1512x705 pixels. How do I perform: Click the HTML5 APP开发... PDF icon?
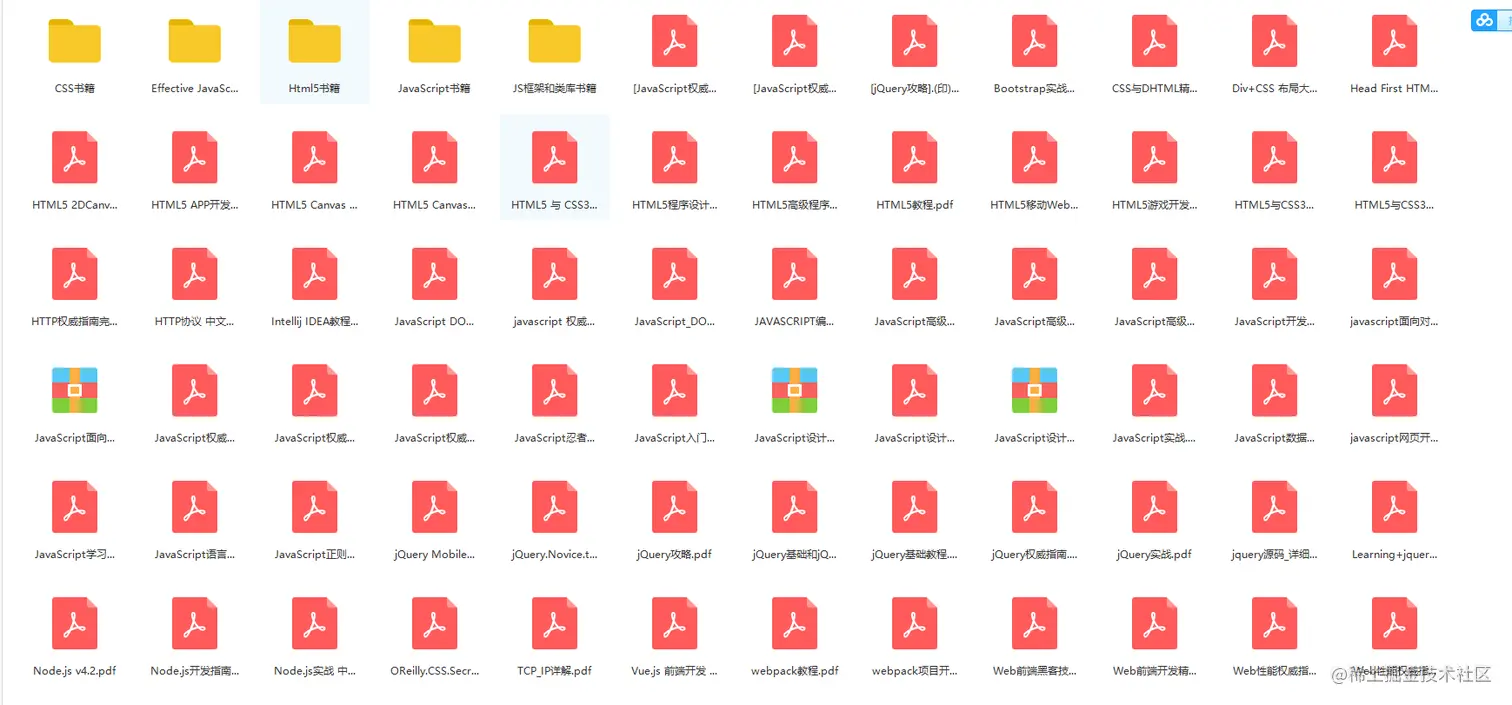click(195, 158)
